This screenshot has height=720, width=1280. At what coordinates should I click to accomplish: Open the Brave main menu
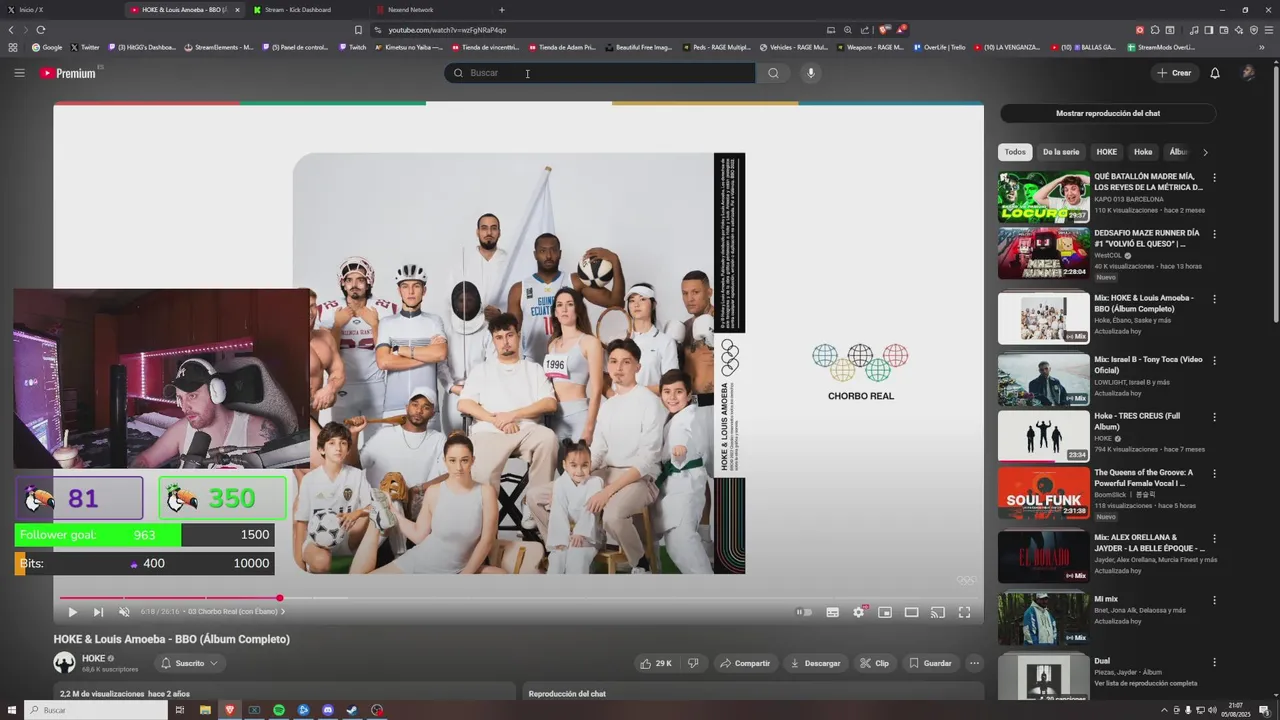1269,30
